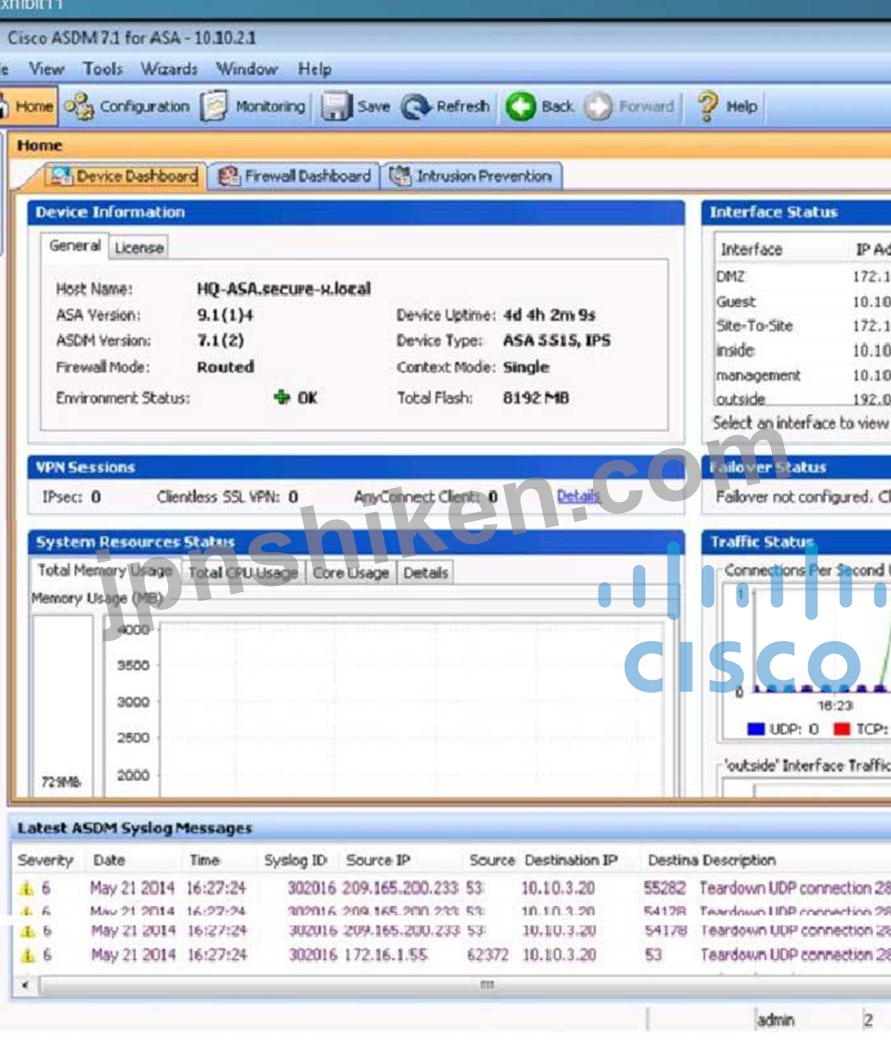
Task: Open the Details tab in System Resources Status
Action: [x=425, y=572]
